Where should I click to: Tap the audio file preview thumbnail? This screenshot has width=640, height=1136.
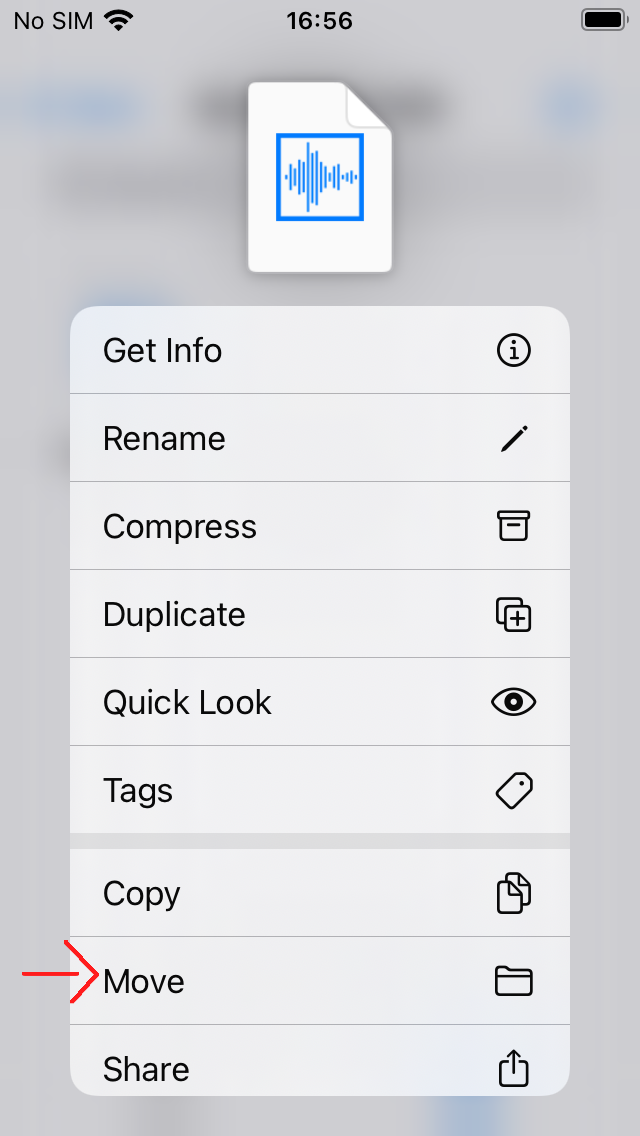pos(320,177)
